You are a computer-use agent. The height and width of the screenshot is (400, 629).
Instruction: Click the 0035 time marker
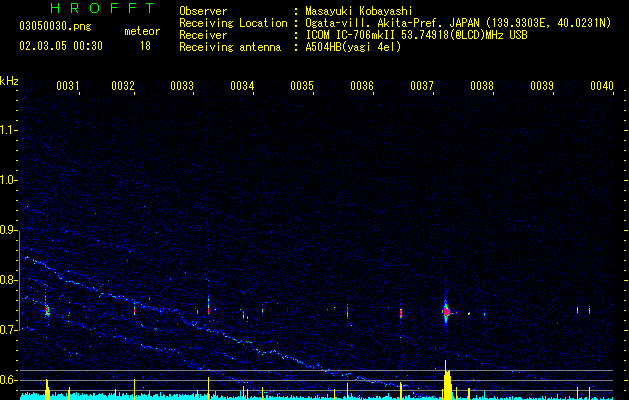point(302,86)
